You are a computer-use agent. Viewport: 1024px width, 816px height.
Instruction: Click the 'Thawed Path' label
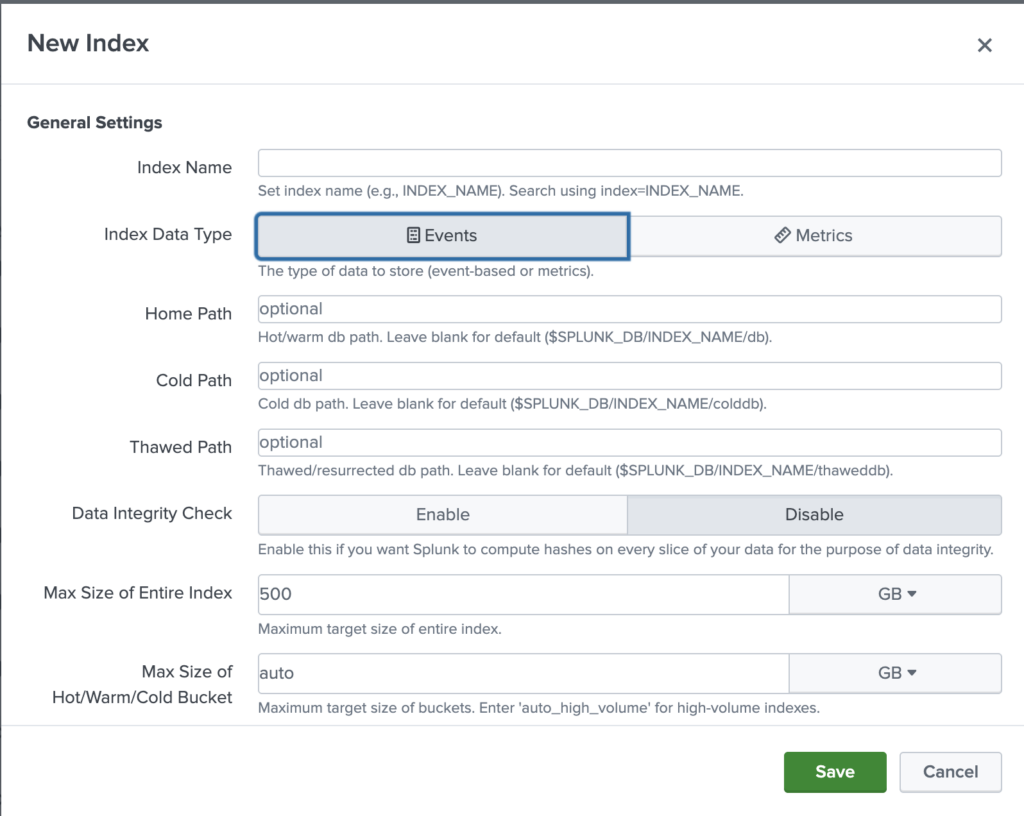click(180, 447)
